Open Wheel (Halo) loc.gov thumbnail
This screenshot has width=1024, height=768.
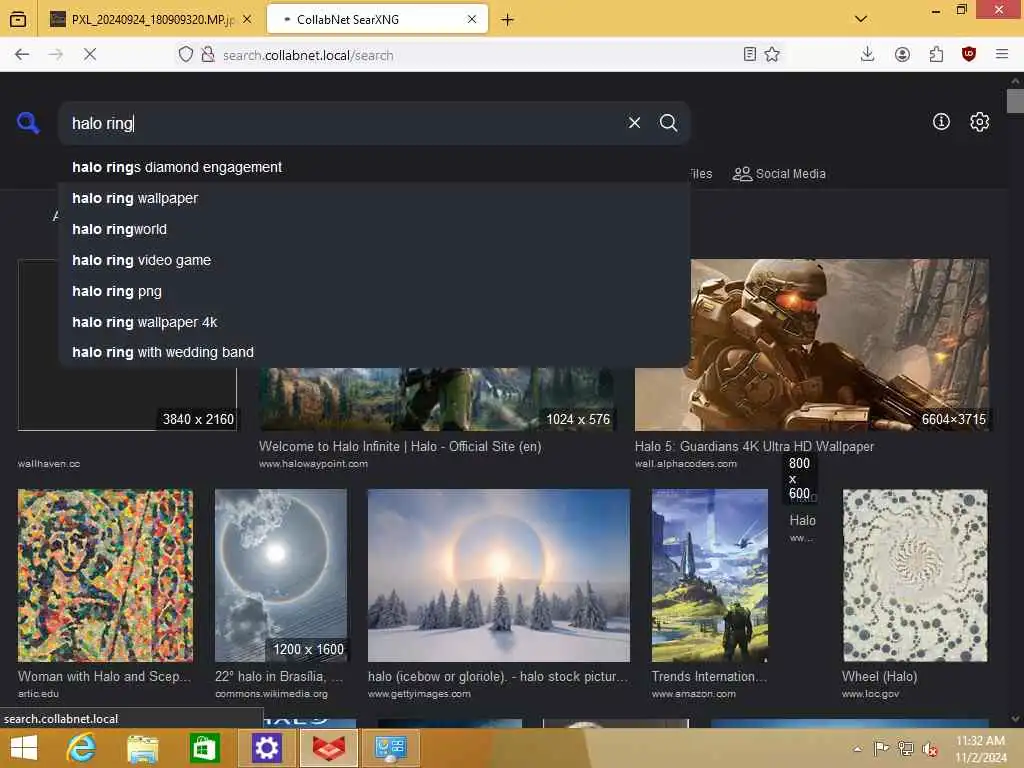click(915, 575)
